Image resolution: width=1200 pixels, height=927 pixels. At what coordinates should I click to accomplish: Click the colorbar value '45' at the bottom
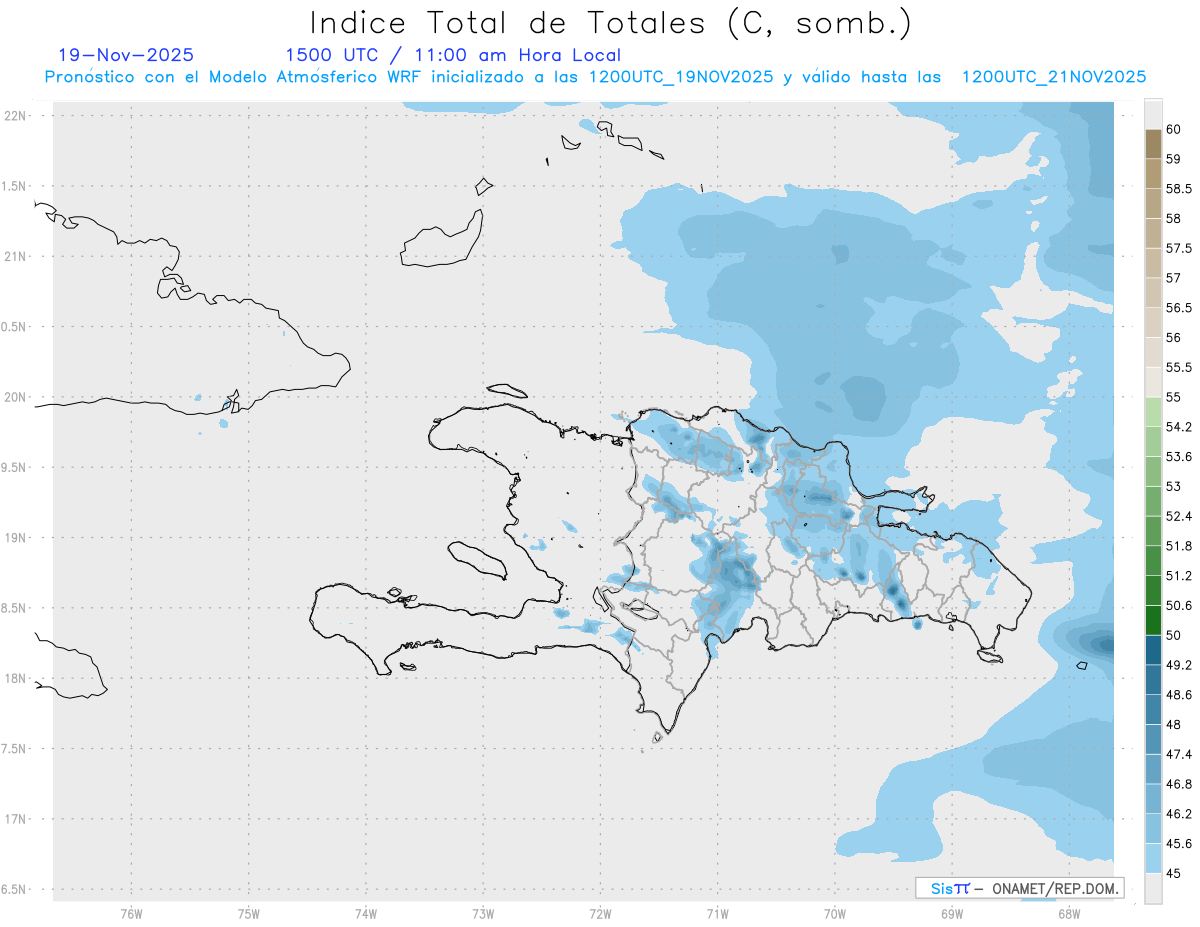click(1174, 874)
